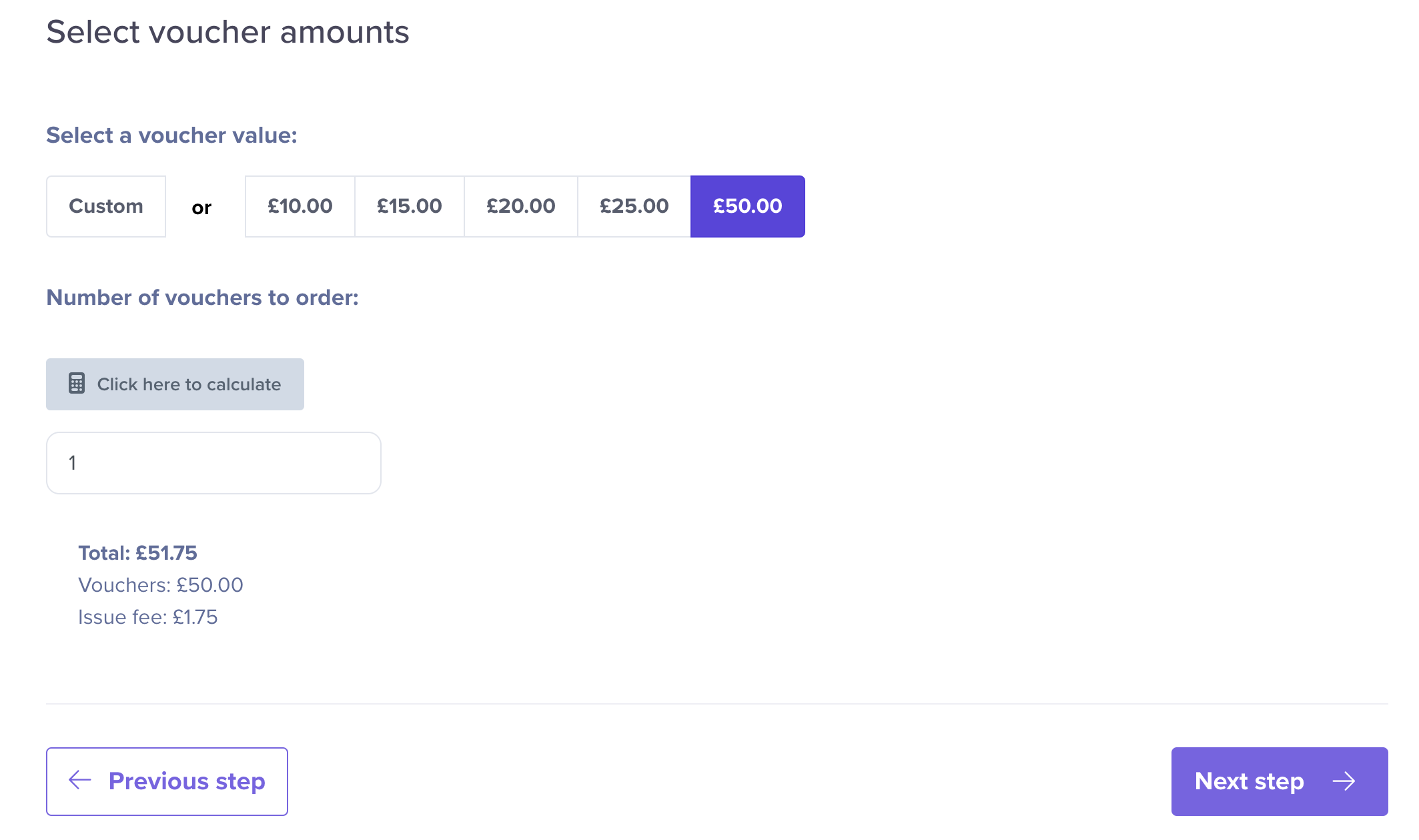Click the Issue fee: £1.75 line

pos(148,617)
